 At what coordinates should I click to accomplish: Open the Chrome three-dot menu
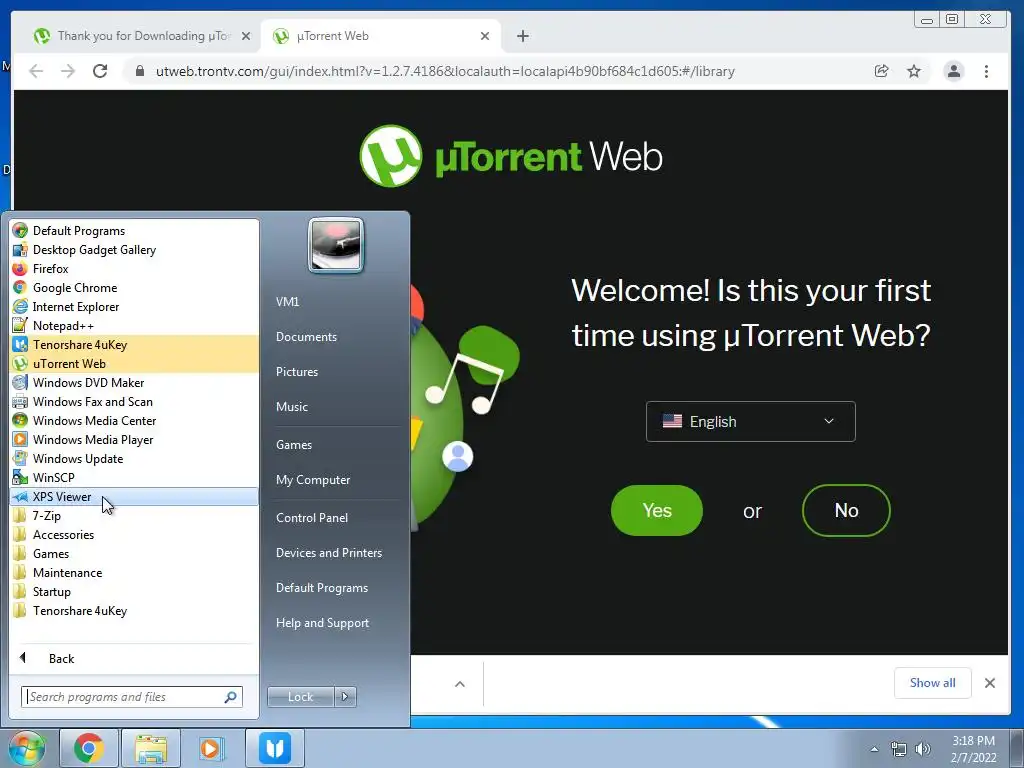pyautogui.click(x=986, y=71)
